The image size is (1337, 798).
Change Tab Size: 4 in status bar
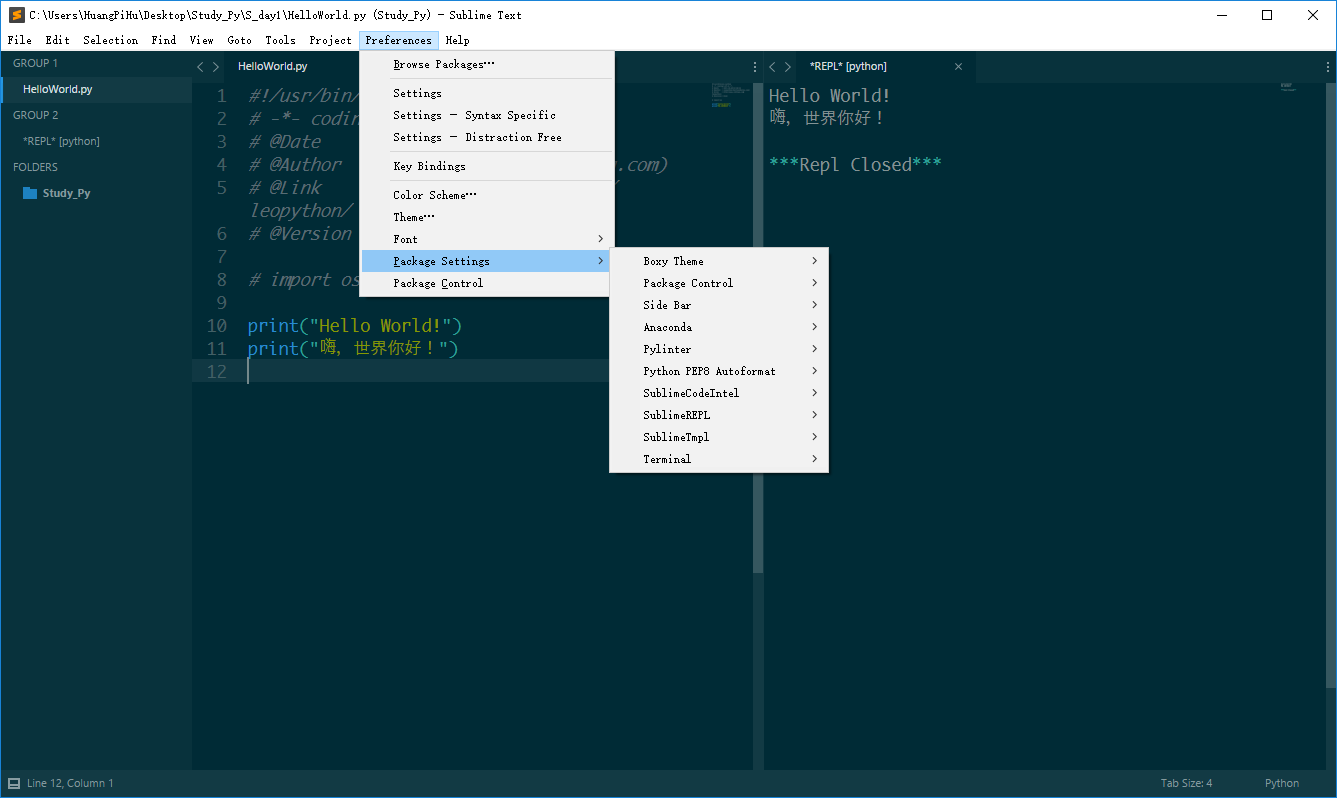[1187, 783]
